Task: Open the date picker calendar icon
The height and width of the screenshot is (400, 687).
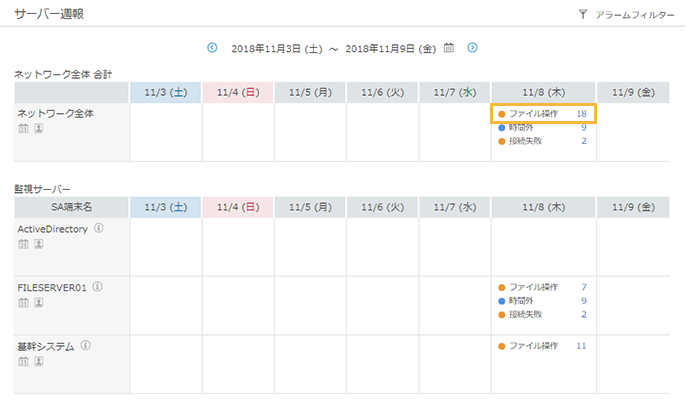Action: point(449,47)
